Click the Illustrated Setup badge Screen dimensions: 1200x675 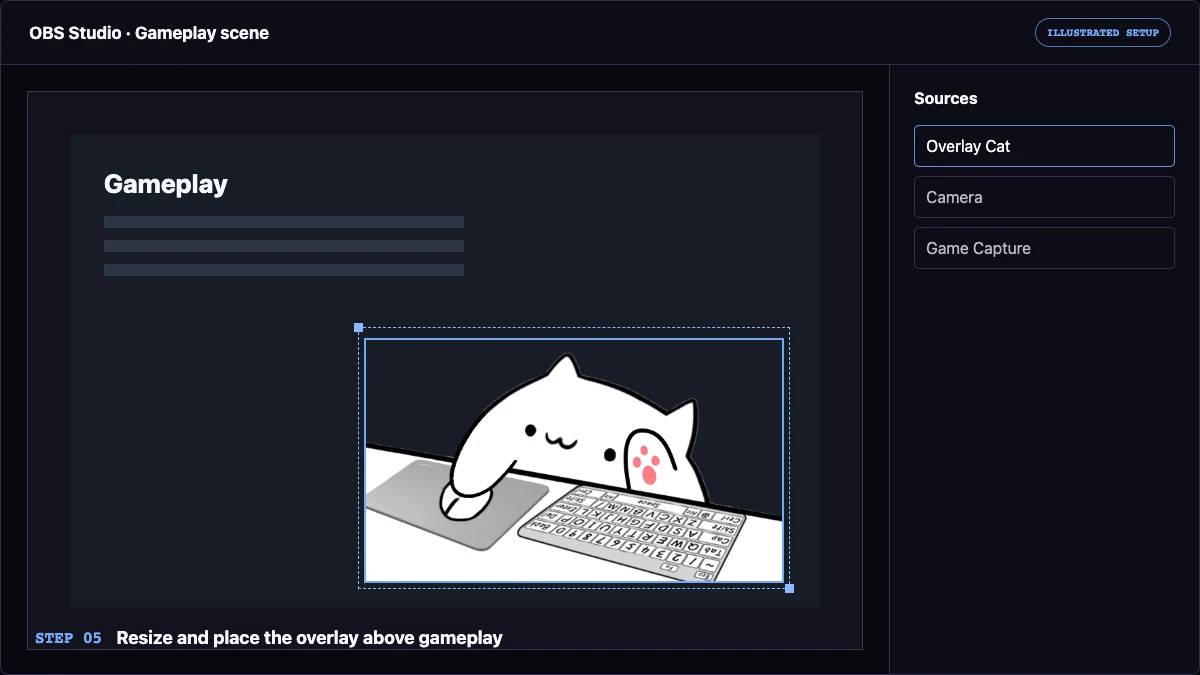(1103, 33)
